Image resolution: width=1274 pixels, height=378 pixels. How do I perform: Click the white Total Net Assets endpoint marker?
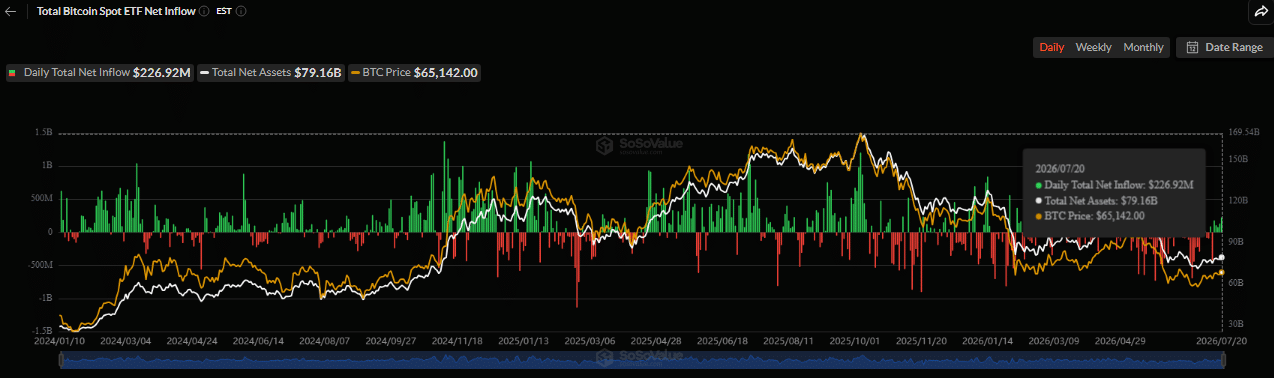[1221, 258]
